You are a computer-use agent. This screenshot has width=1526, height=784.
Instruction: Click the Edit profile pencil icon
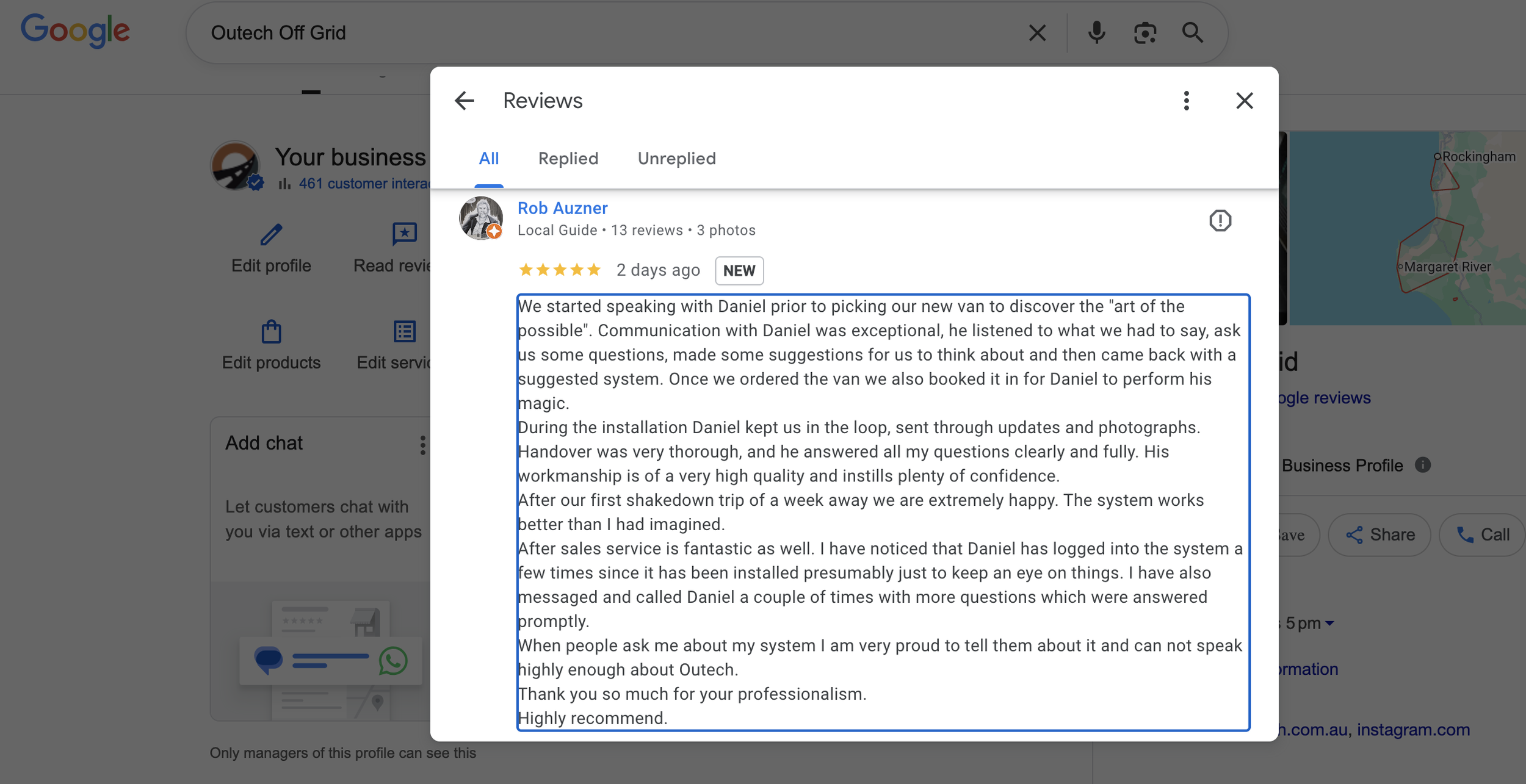[x=271, y=235]
